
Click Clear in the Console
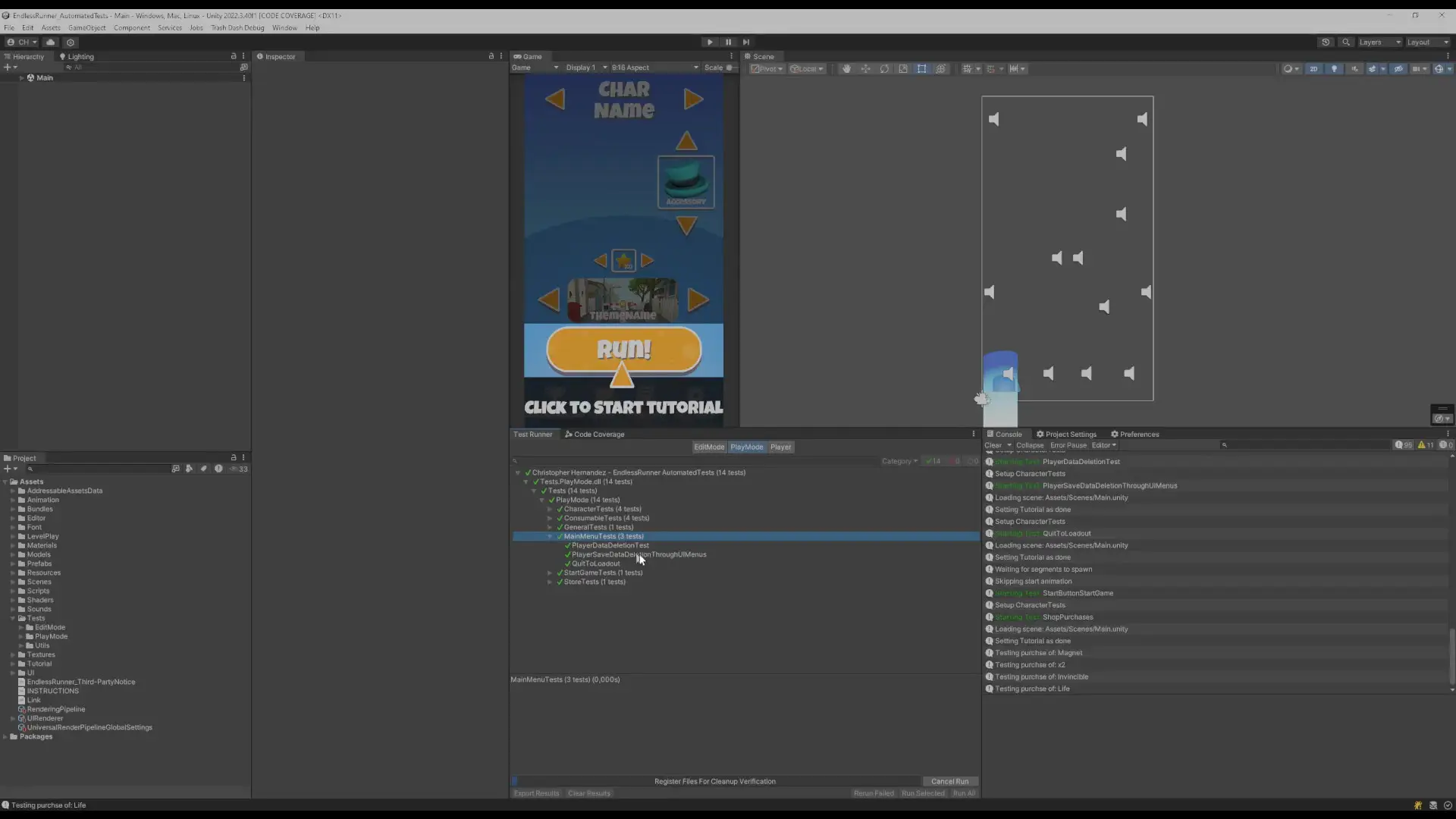pyautogui.click(x=993, y=446)
